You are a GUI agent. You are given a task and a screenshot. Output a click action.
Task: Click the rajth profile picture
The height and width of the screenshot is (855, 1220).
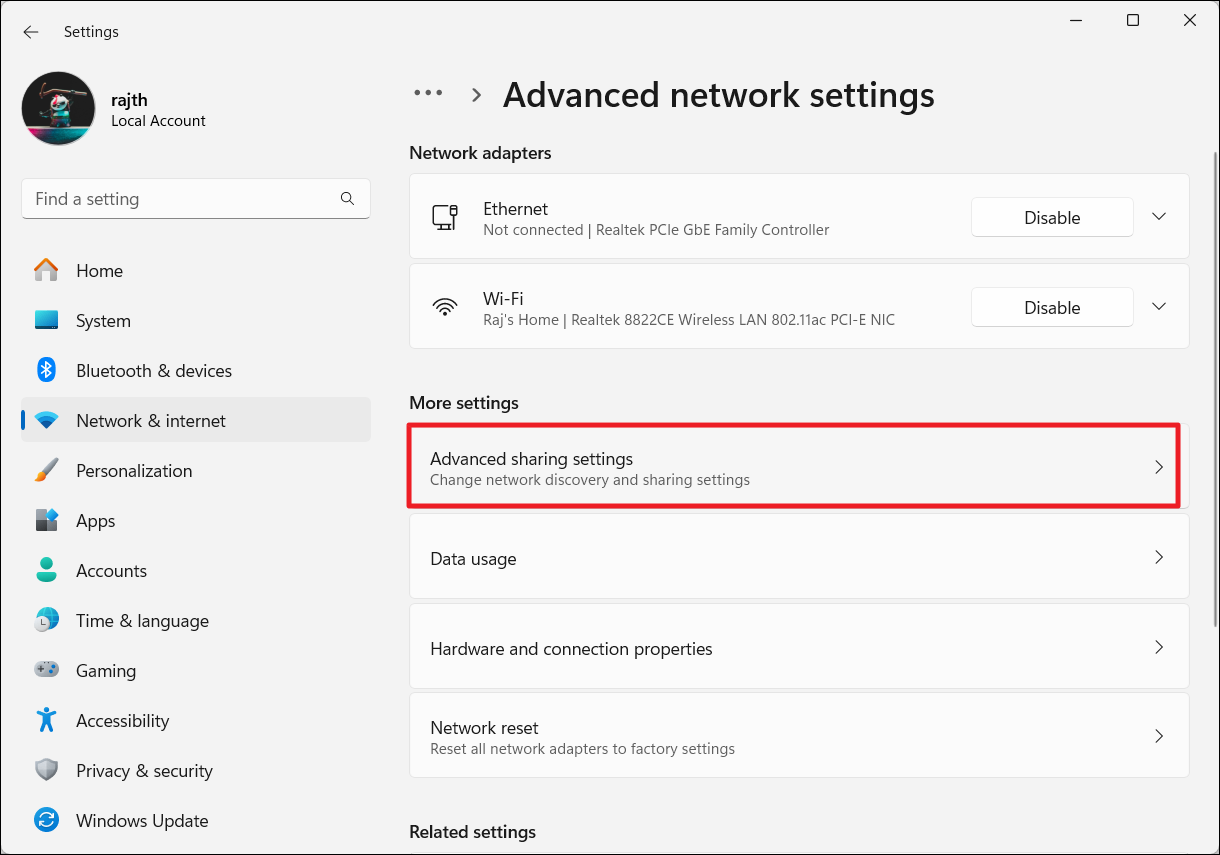point(59,109)
